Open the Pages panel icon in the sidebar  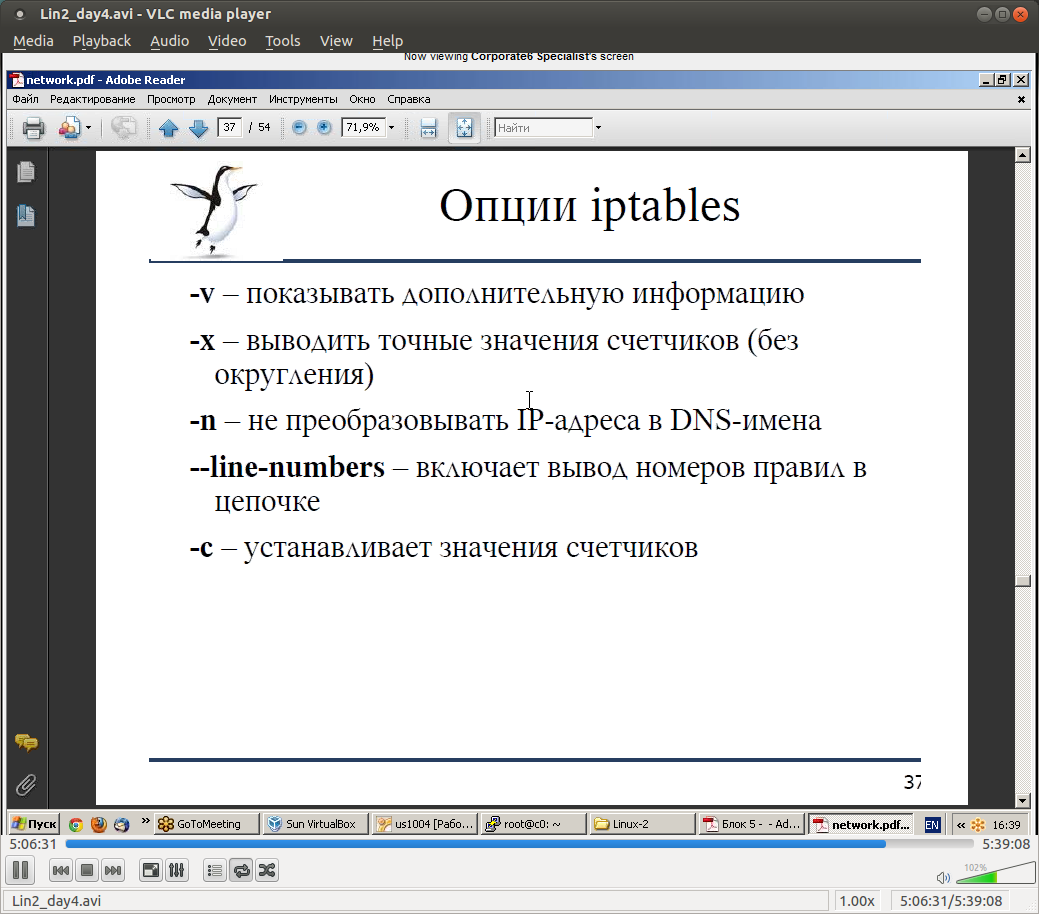pyautogui.click(x=26, y=172)
